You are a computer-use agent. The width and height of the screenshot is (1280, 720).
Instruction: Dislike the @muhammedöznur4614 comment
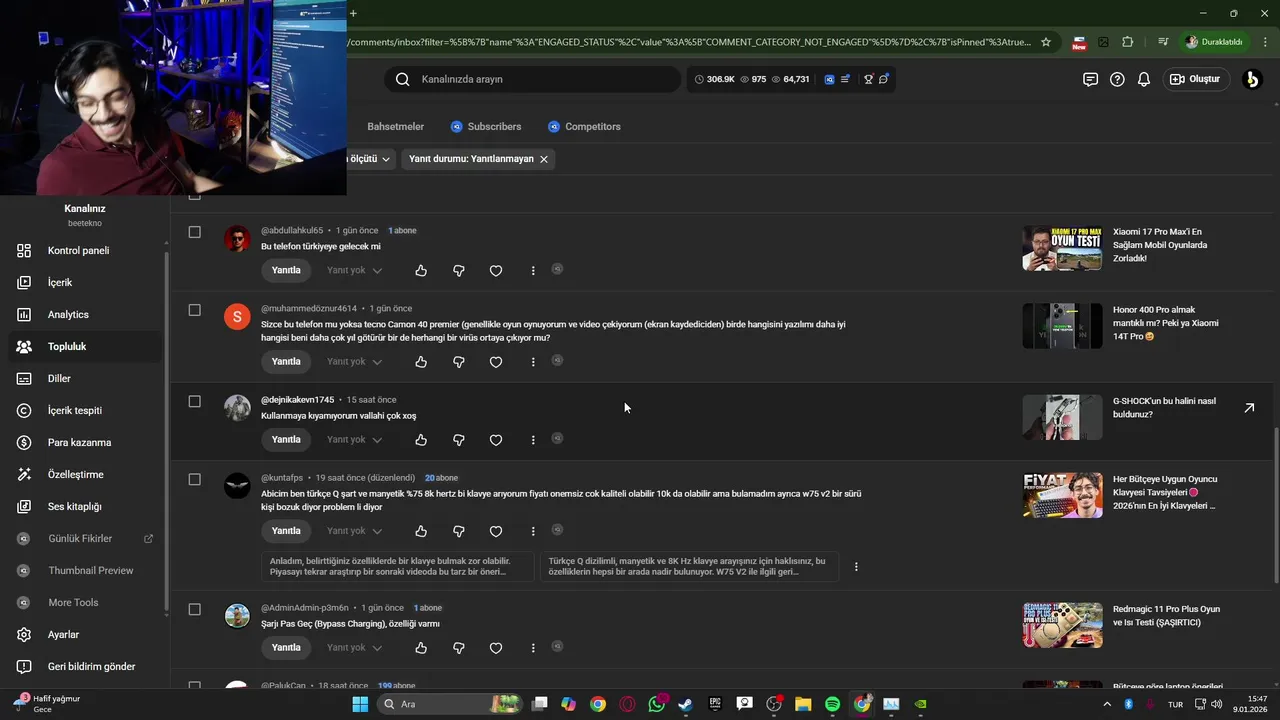click(x=459, y=362)
